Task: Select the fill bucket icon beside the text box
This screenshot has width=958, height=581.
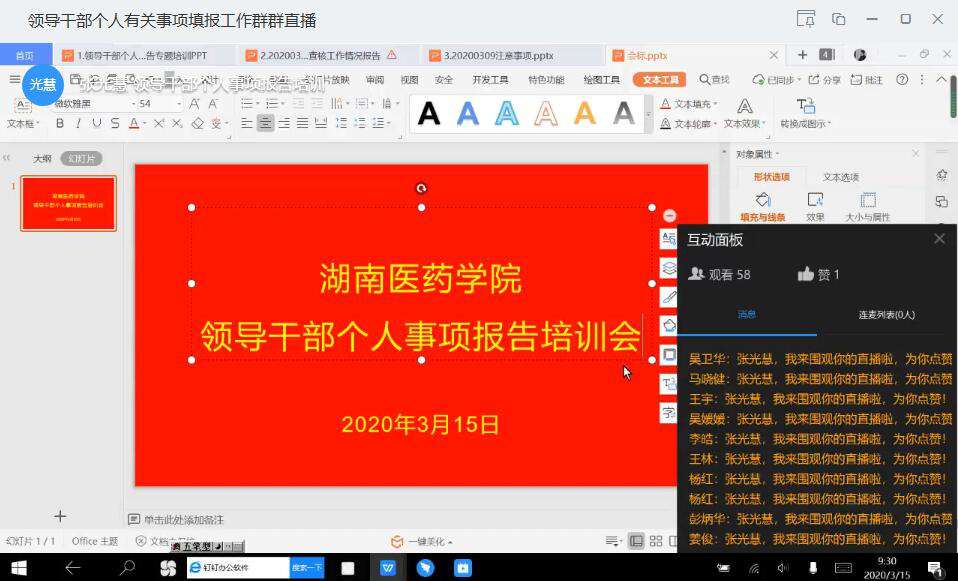Action: tap(669, 325)
